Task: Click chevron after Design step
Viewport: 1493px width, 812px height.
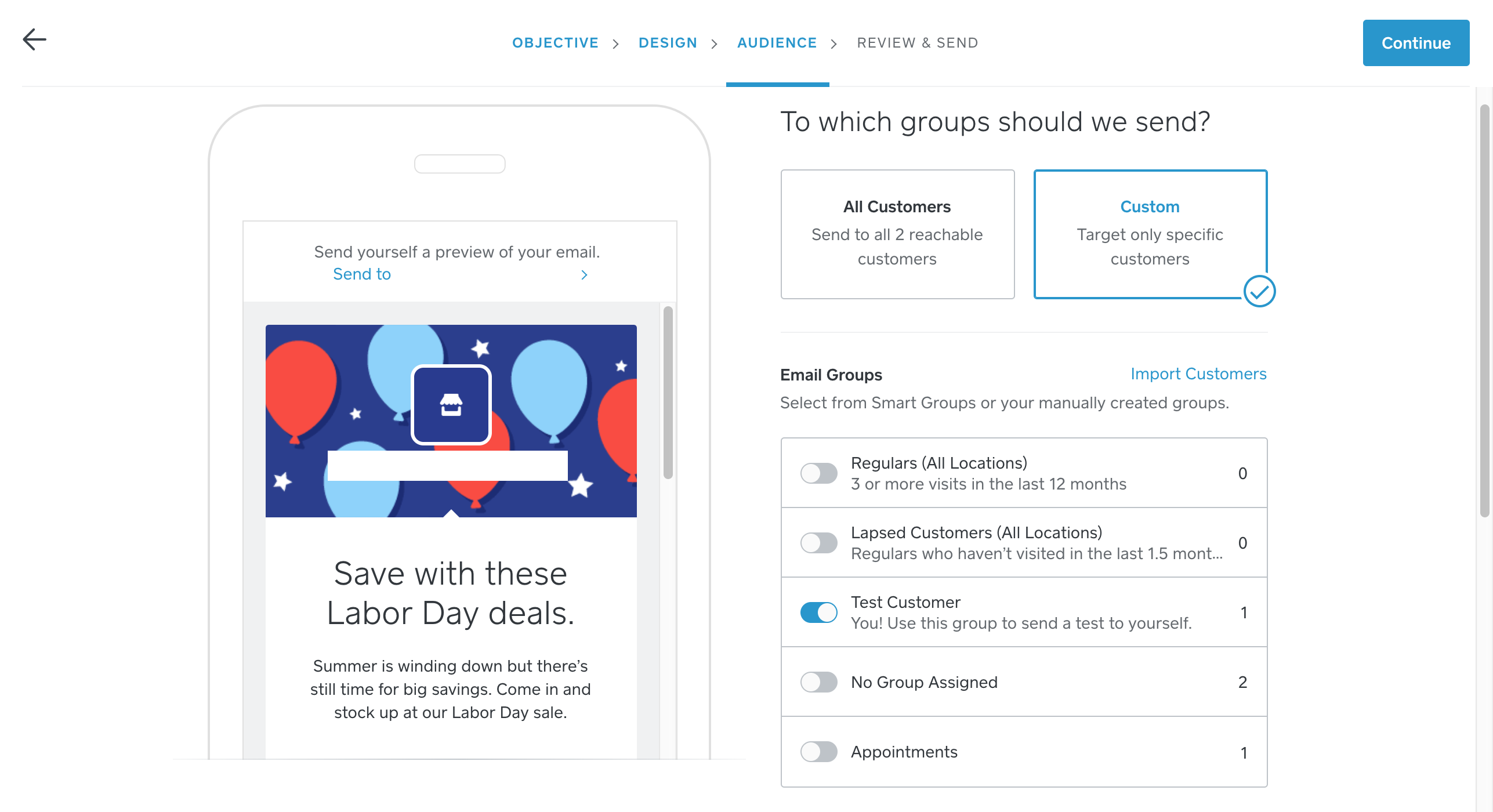Action: point(715,44)
